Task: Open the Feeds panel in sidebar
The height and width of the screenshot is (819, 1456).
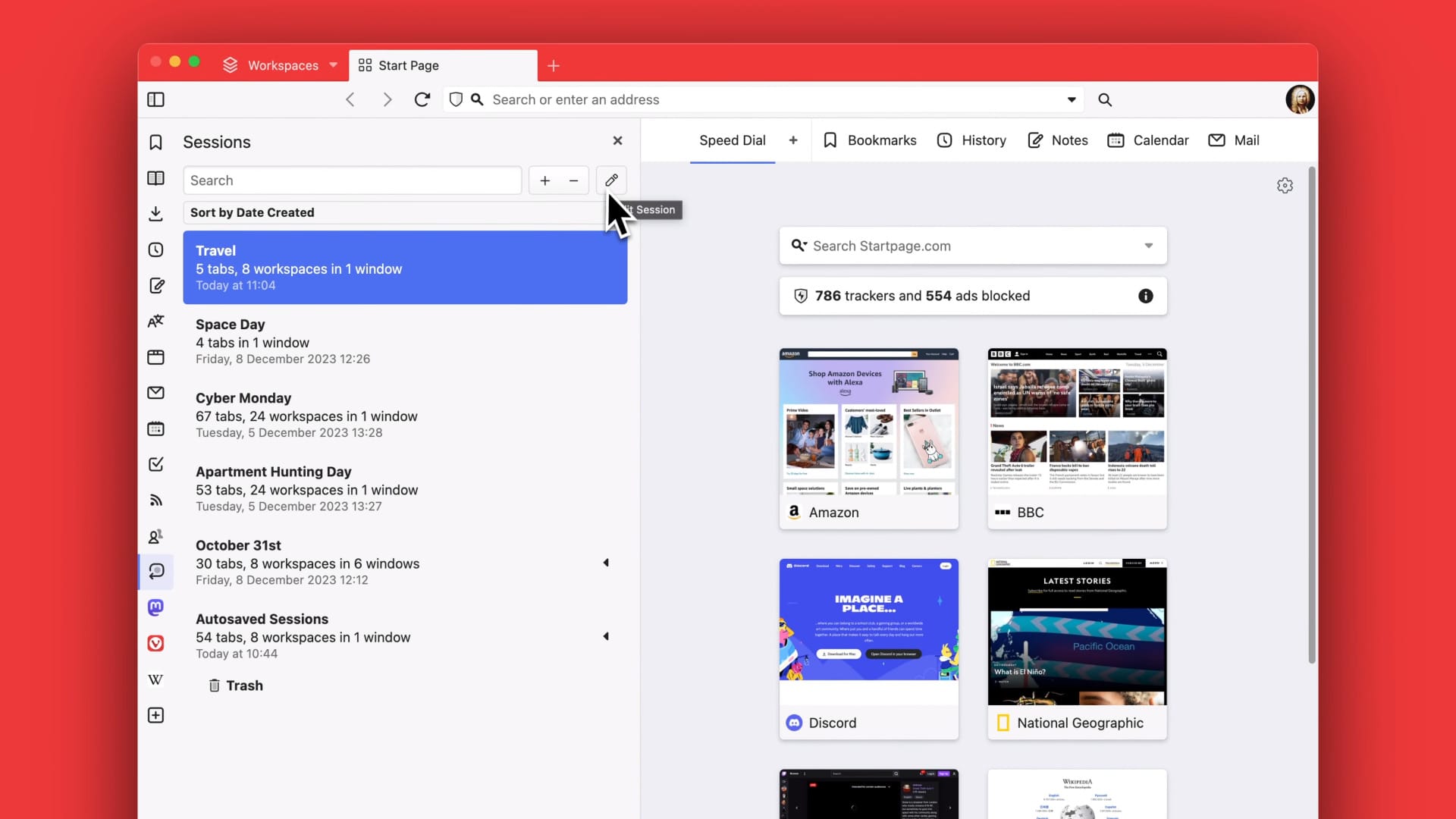Action: pyautogui.click(x=155, y=500)
